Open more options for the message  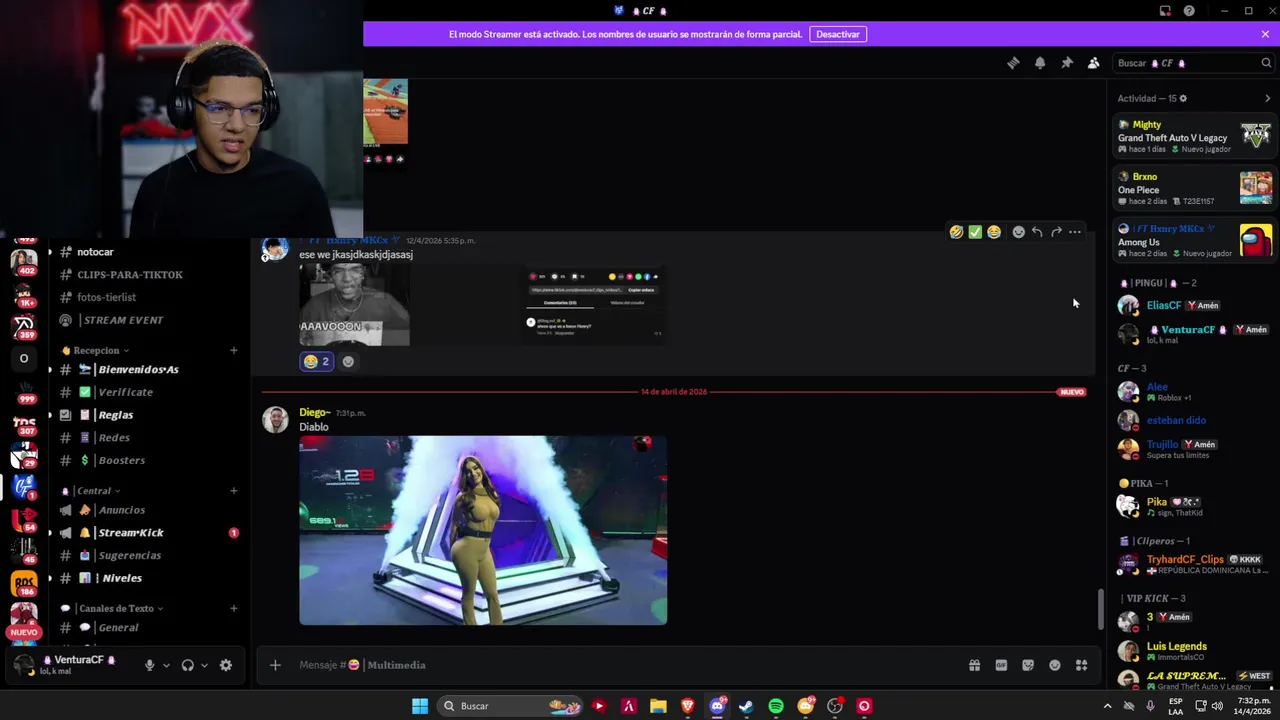click(1075, 232)
